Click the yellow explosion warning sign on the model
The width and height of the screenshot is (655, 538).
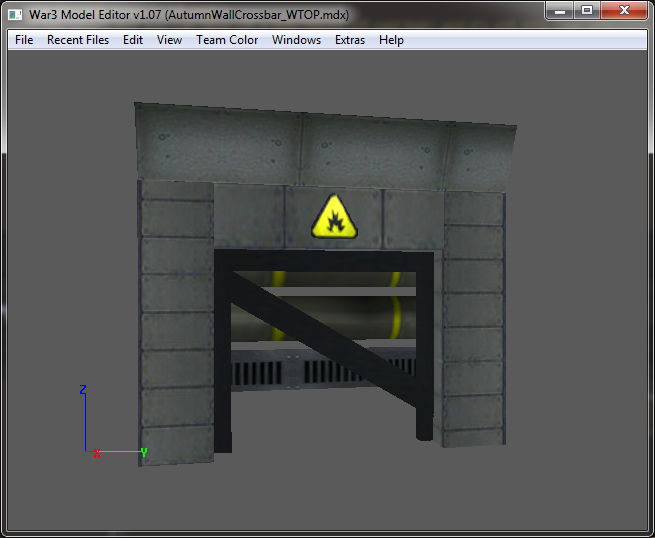[x=334, y=217]
